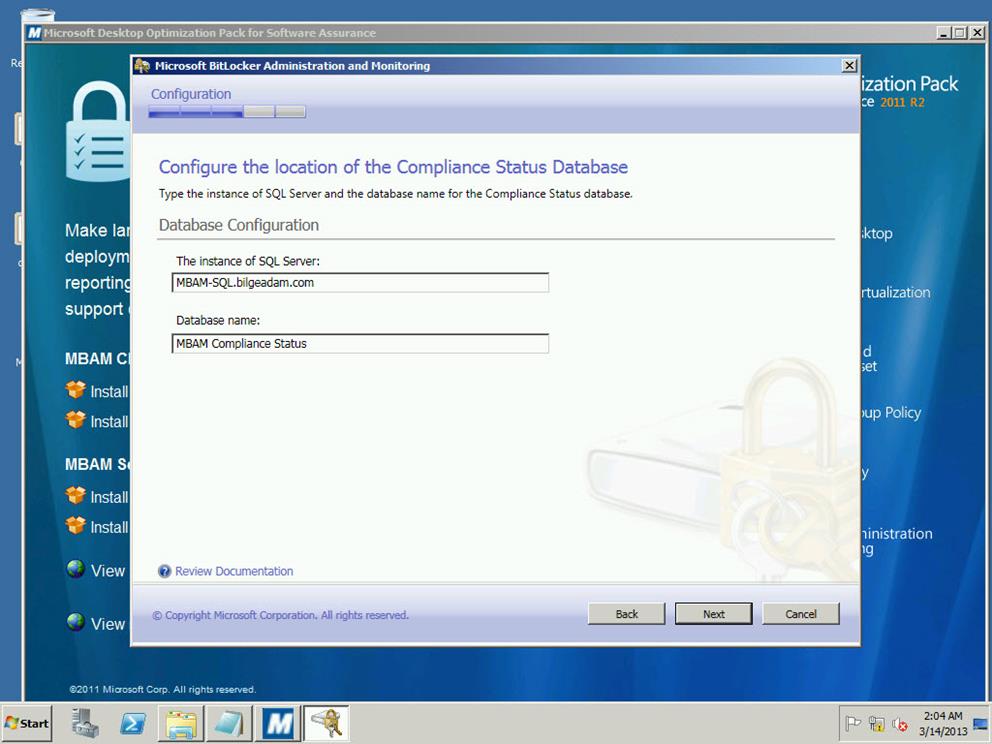Click the "Copyright Microsoft Corporation" footer text
The width and height of the screenshot is (992, 744).
click(280, 615)
